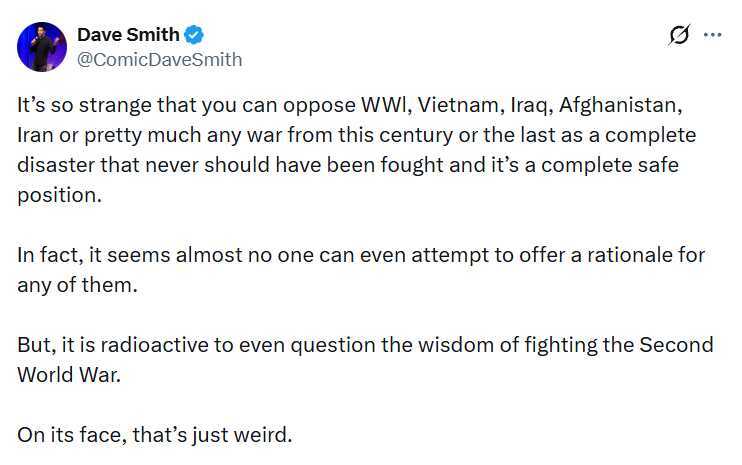Open the Grok explain-this-post icon
The image size is (742, 465).
click(x=680, y=35)
